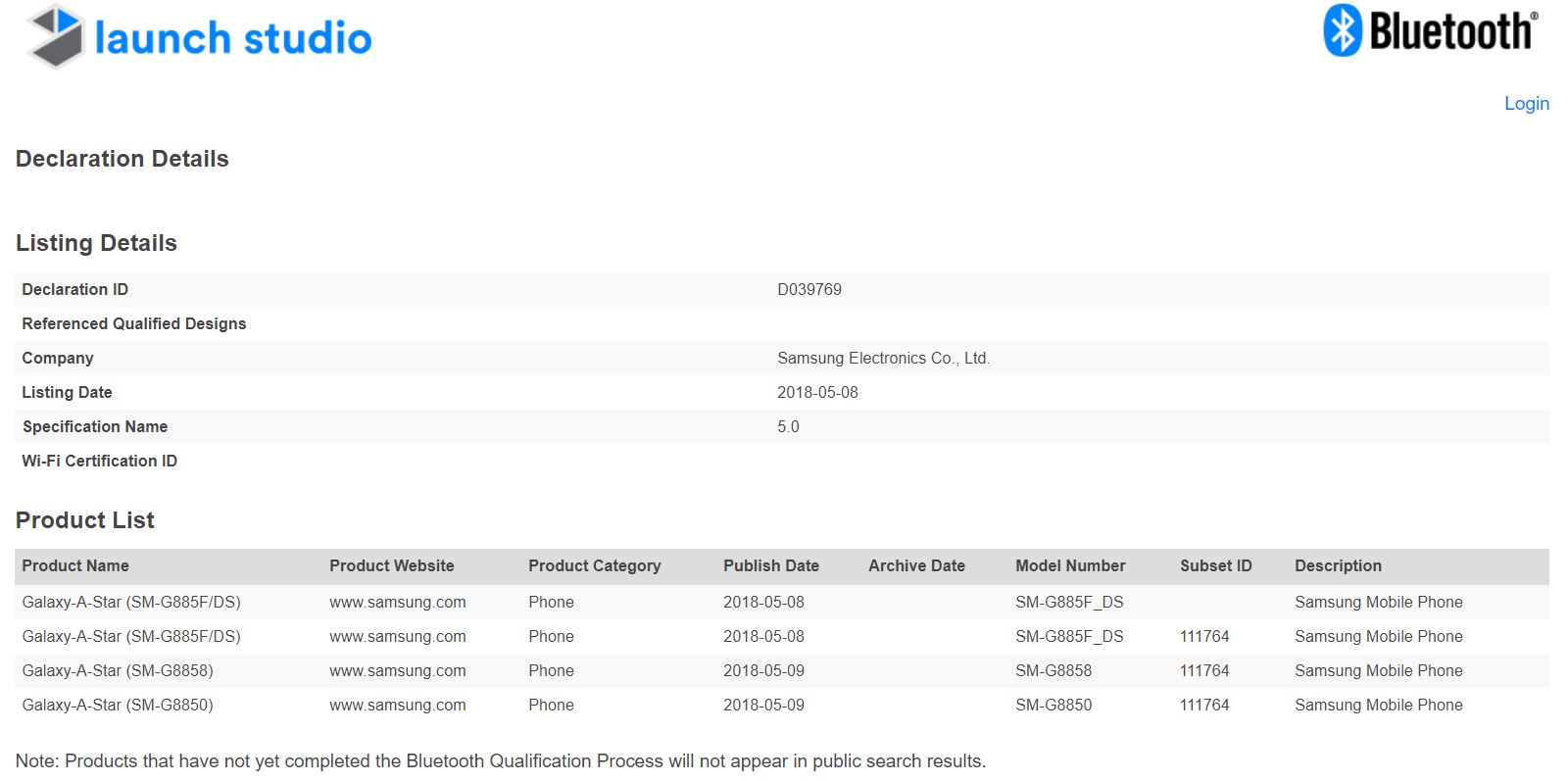Select the Galaxy-A-Star (SM-G8850) product name

[118, 705]
